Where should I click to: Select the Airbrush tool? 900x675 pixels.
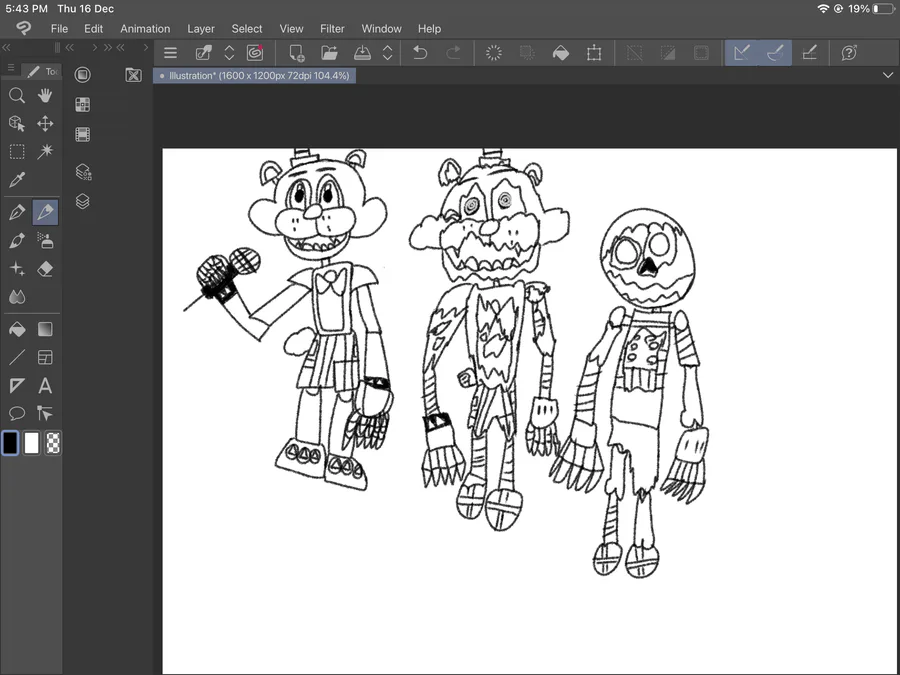pyautogui.click(x=45, y=240)
